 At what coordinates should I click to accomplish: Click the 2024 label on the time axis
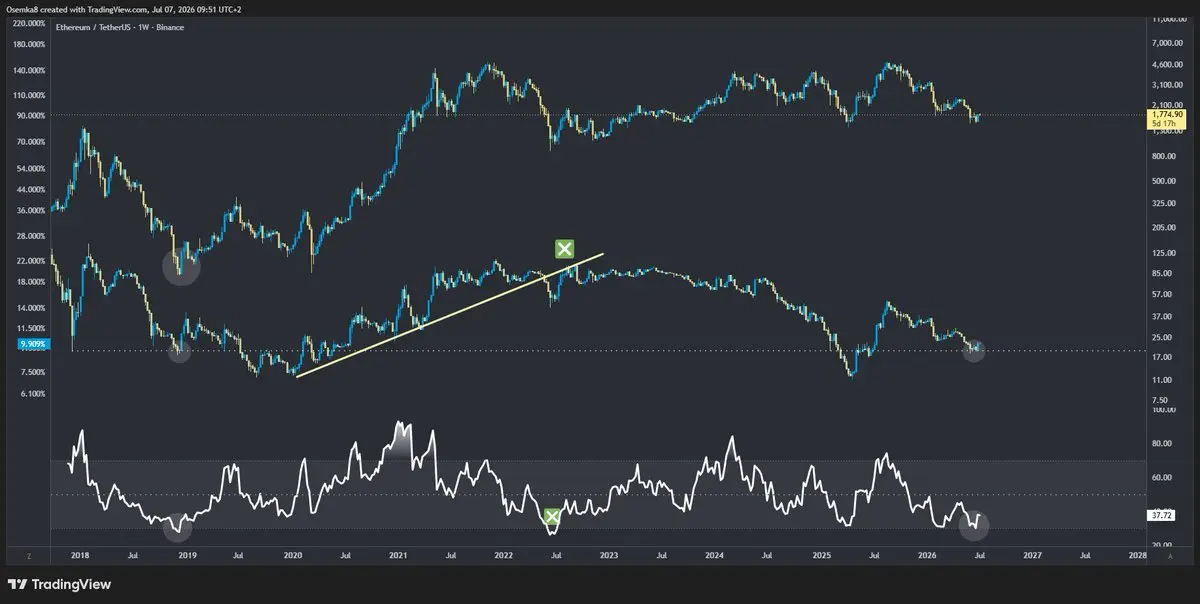click(714, 555)
